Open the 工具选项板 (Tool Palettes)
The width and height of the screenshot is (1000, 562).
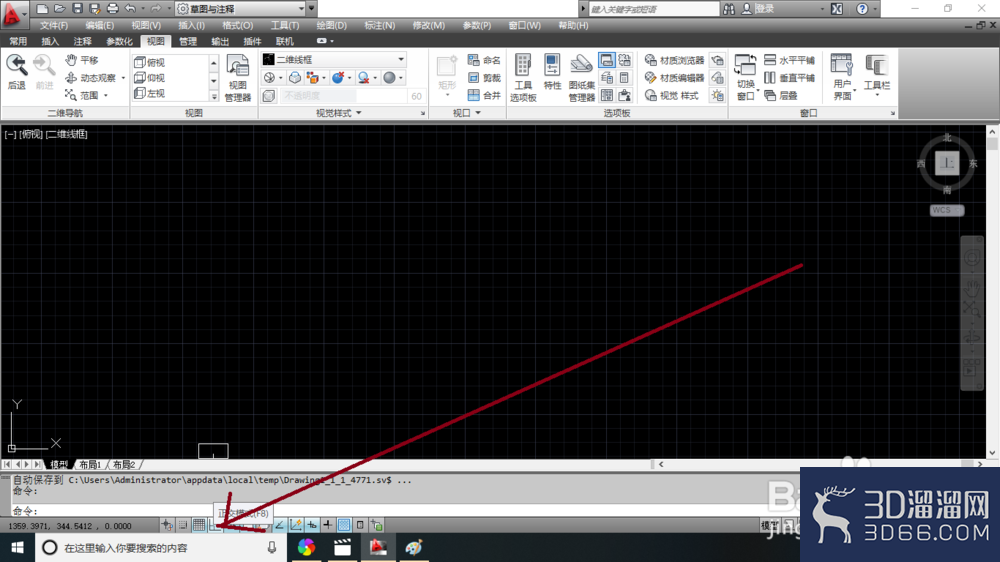(x=523, y=78)
